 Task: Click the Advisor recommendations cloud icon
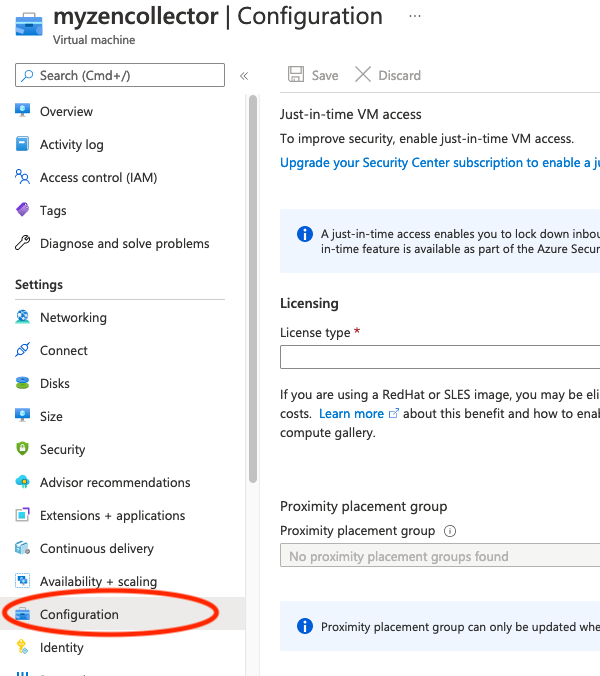(x=22, y=482)
